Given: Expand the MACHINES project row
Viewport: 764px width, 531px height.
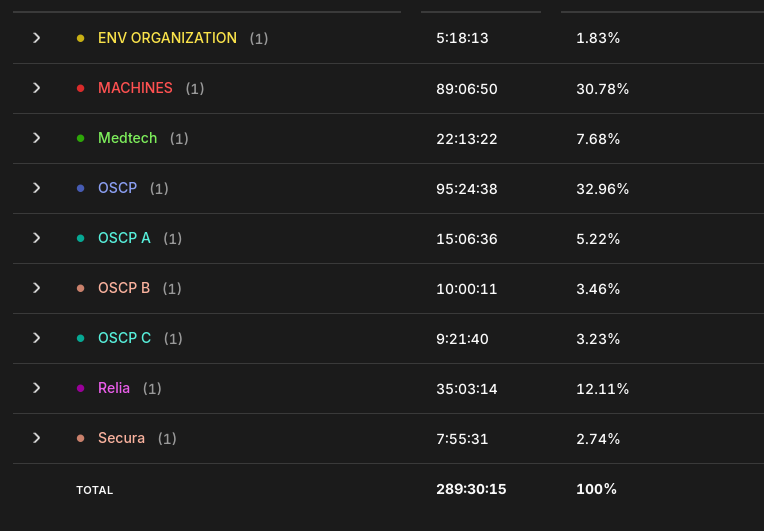Looking at the screenshot, I should click(x=37, y=88).
